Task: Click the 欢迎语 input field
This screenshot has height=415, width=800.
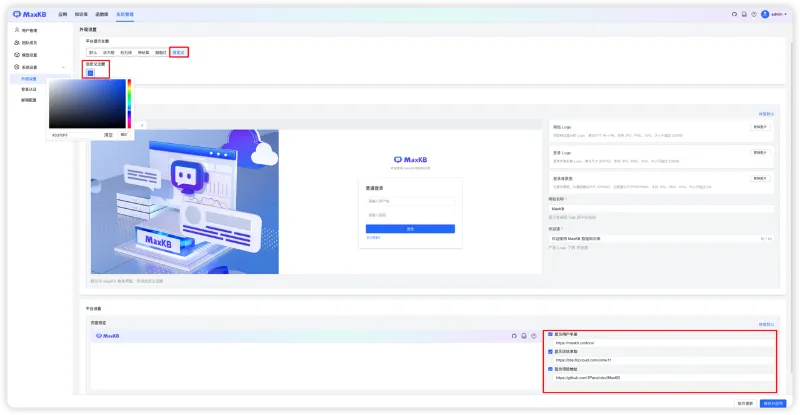Action: [661, 238]
